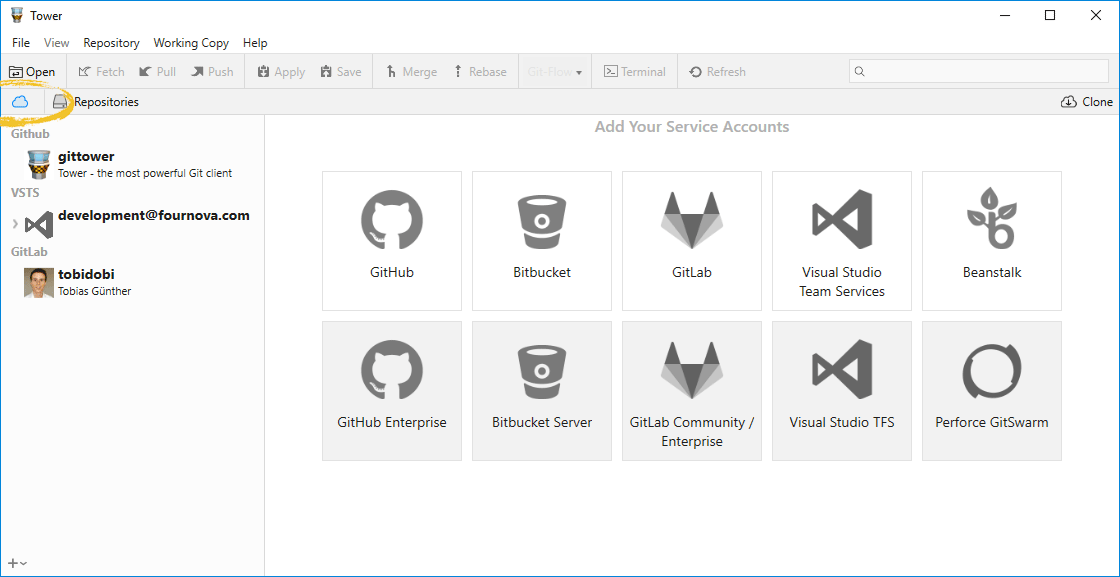Viewport: 1120px width, 577px height.
Task: Click the Save stash icon
Action: pyautogui.click(x=341, y=71)
